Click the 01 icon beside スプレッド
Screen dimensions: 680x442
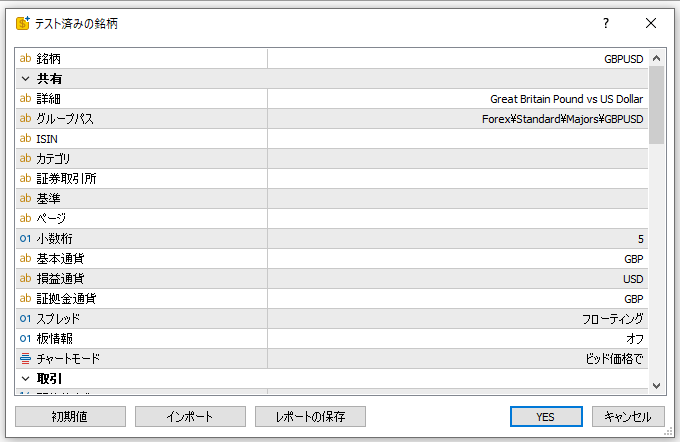(x=26, y=319)
